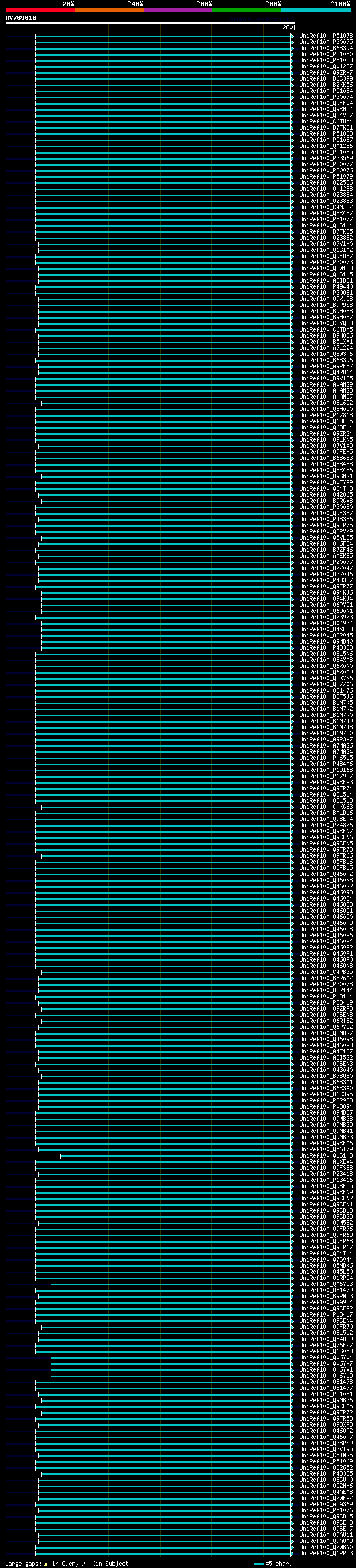Select the query name AV769618
Screen dimensions: 356x1568
[21, 18]
